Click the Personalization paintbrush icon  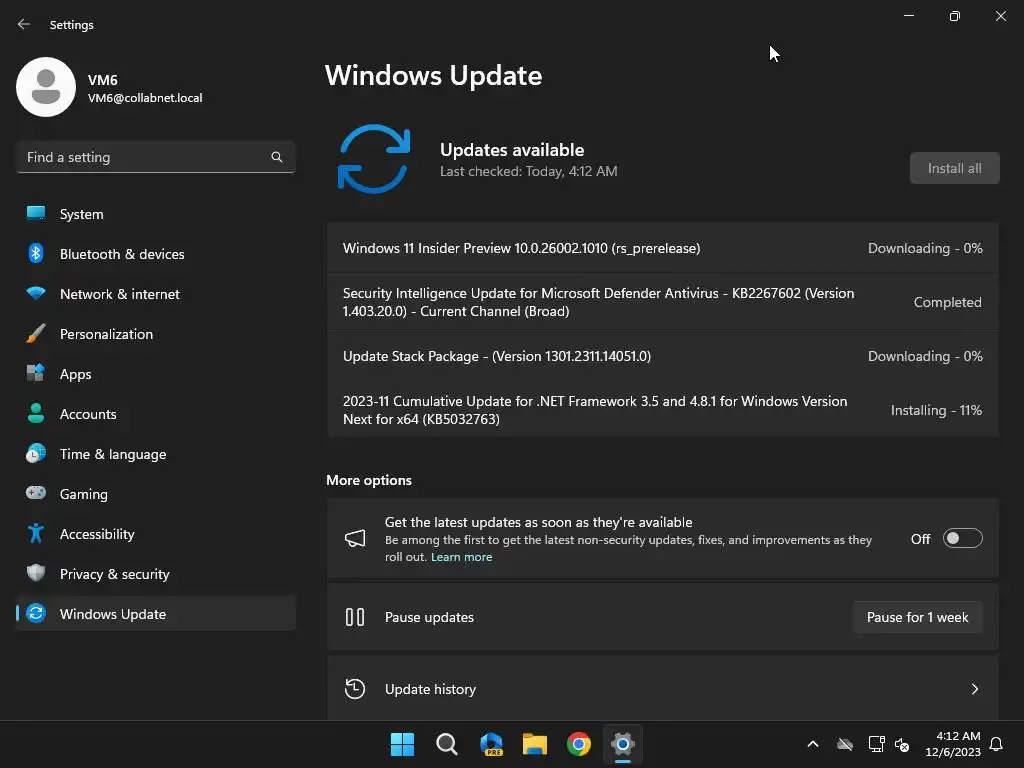[36, 334]
